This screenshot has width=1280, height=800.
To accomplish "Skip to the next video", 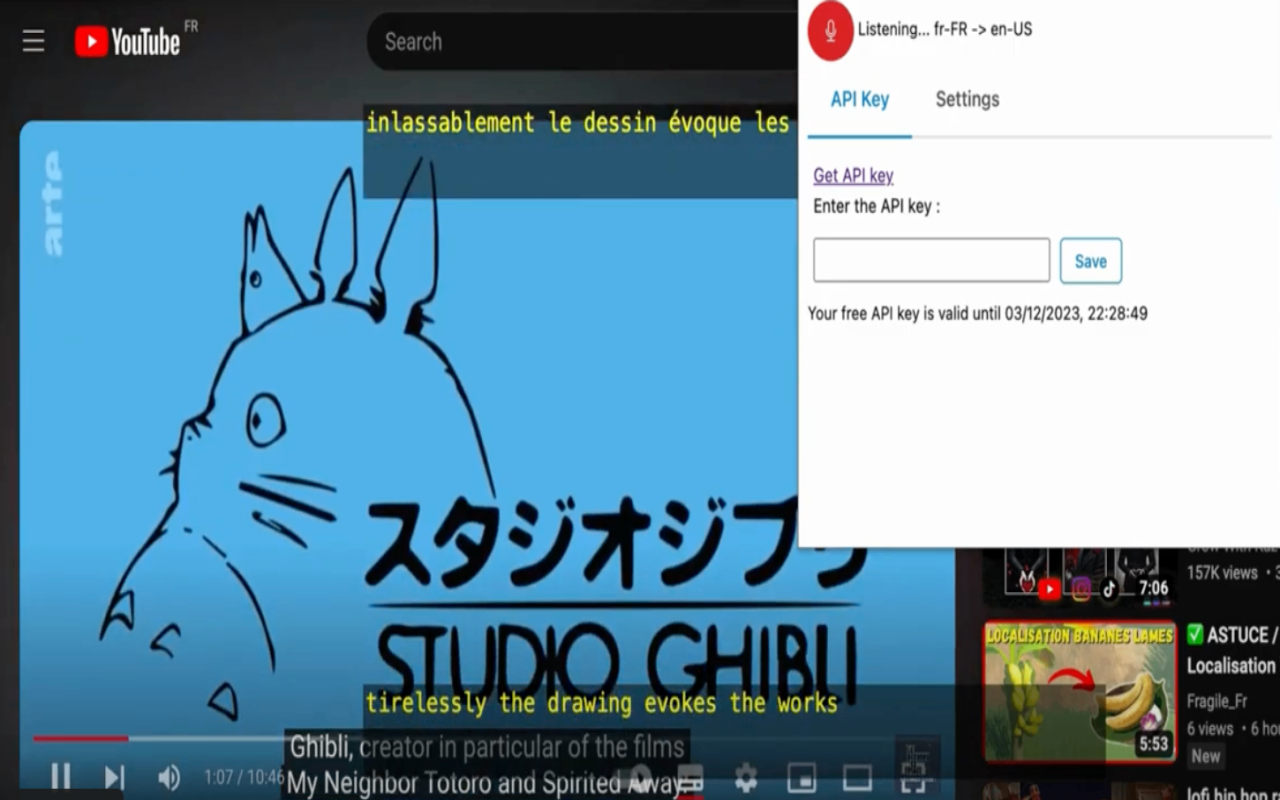I will click(x=115, y=777).
